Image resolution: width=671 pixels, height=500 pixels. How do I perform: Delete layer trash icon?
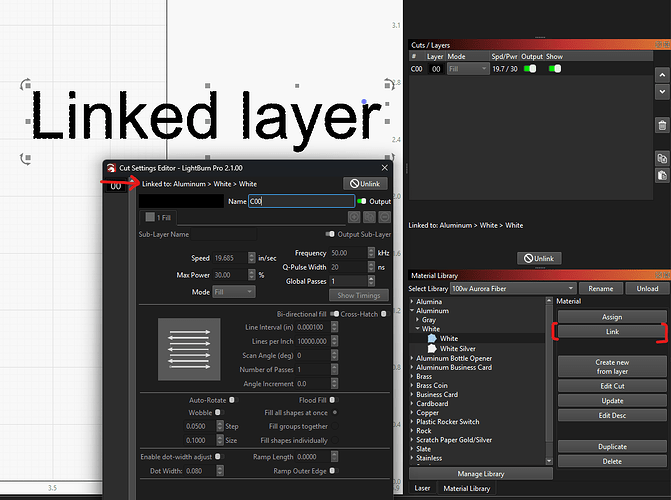pos(662,125)
